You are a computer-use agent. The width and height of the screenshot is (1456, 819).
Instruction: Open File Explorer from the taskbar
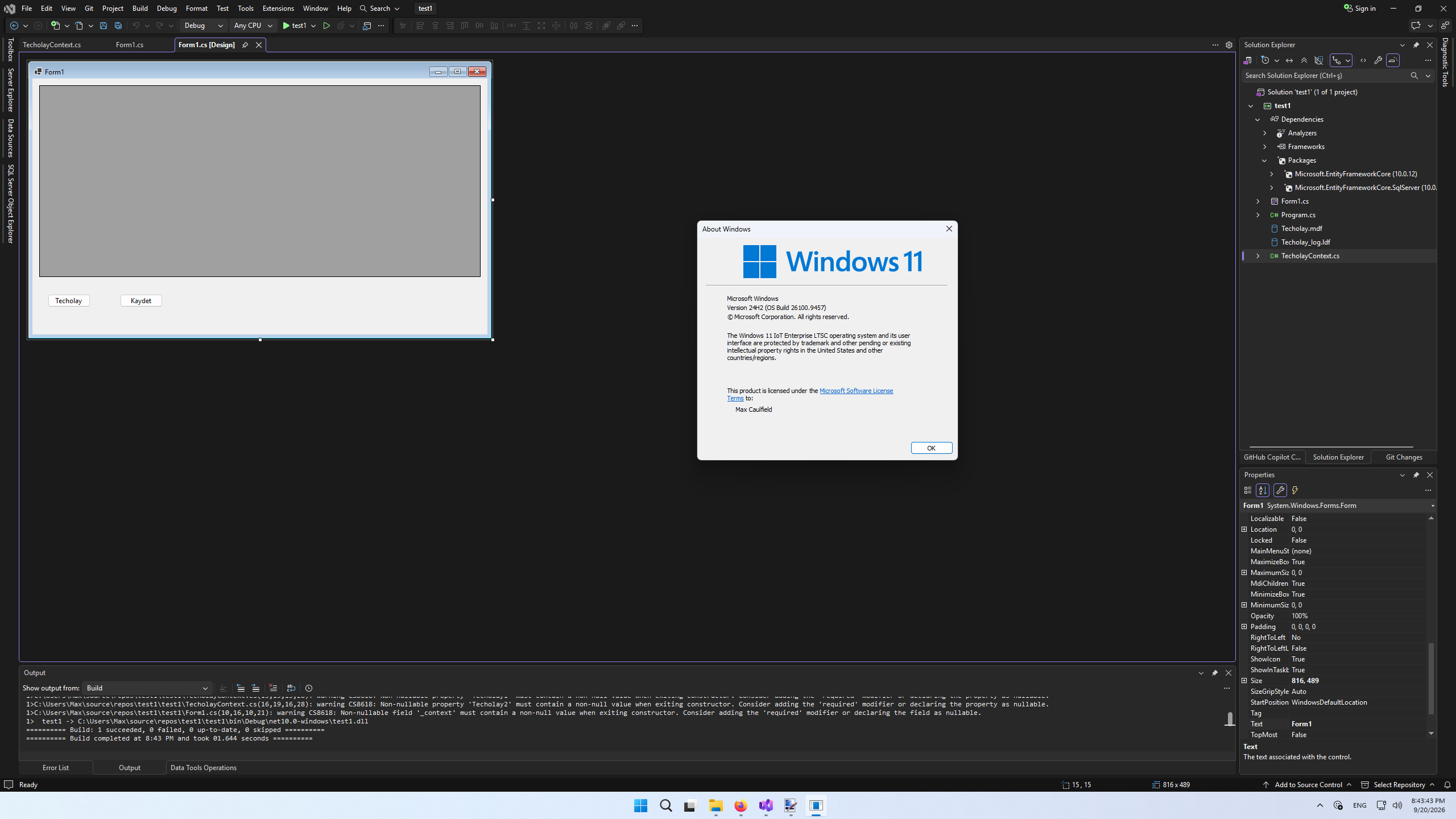click(x=715, y=805)
